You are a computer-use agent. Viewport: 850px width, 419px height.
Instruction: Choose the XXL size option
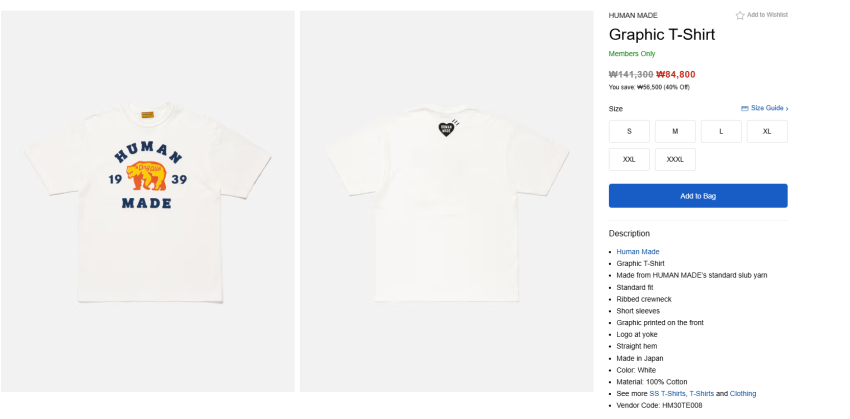point(629,159)
